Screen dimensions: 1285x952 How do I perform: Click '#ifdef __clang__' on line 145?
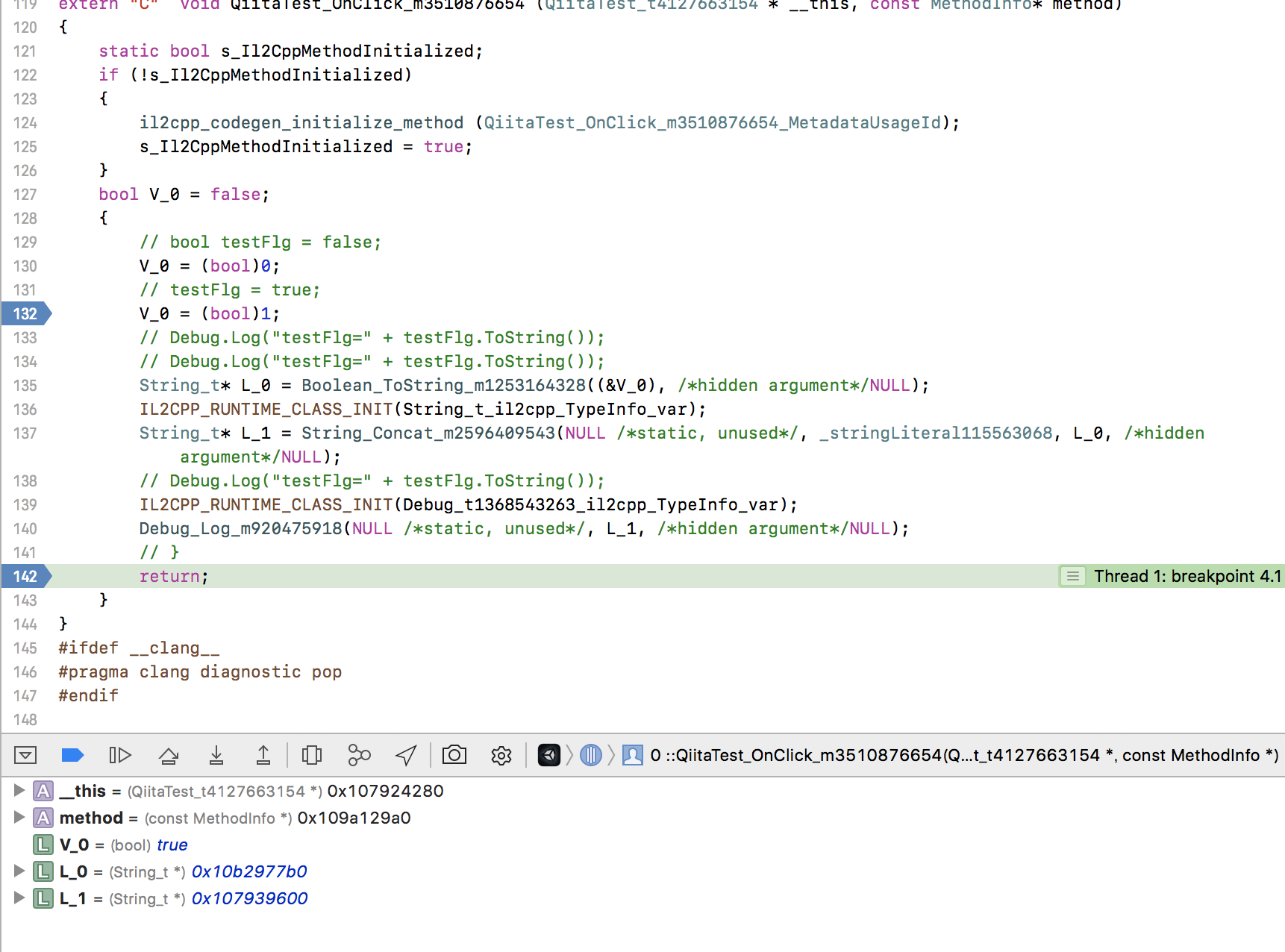click(x=139, y=648)
